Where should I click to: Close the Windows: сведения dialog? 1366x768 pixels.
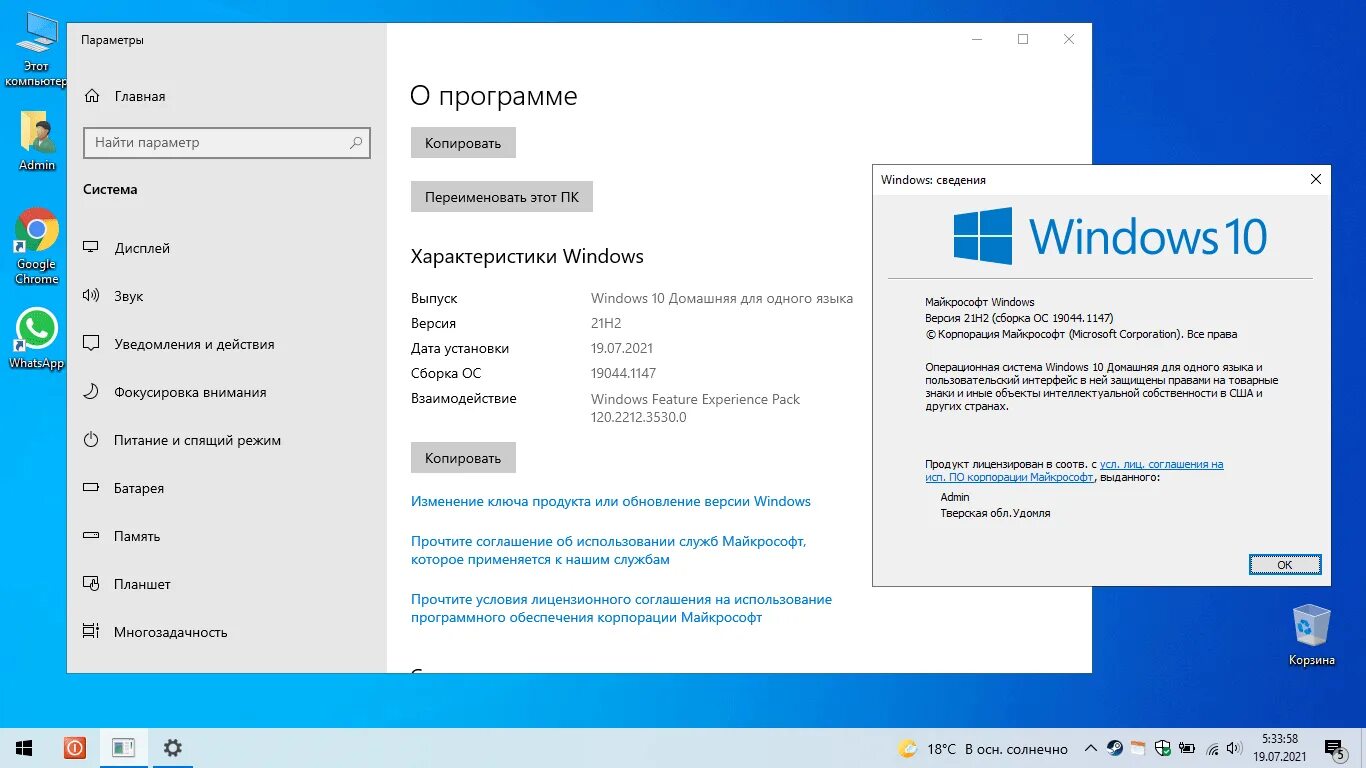tap(1316, 180)
